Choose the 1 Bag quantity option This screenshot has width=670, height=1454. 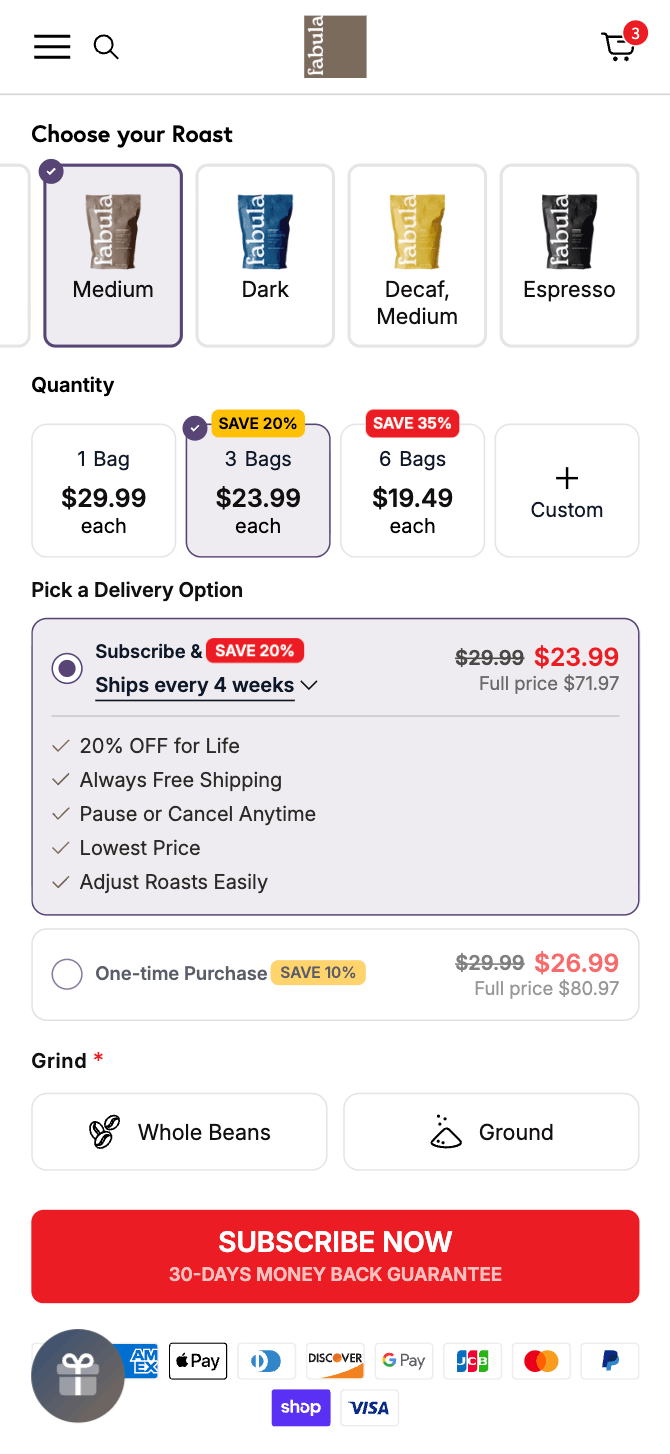(104, 491)
